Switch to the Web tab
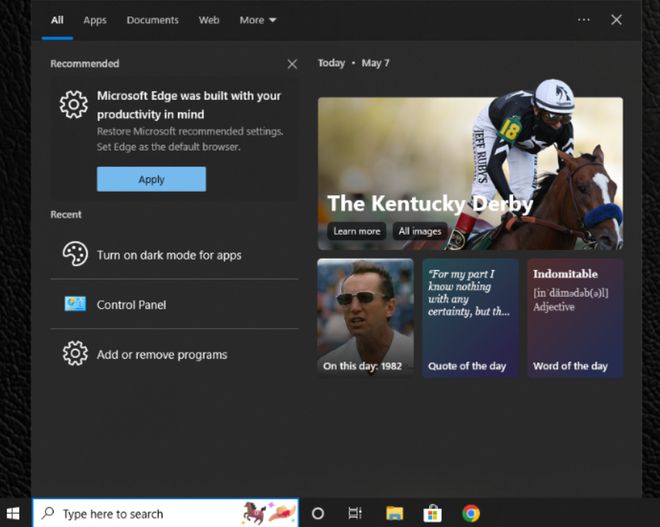The height and width of the screenshot is (527, 660). [x=209, y=20]
